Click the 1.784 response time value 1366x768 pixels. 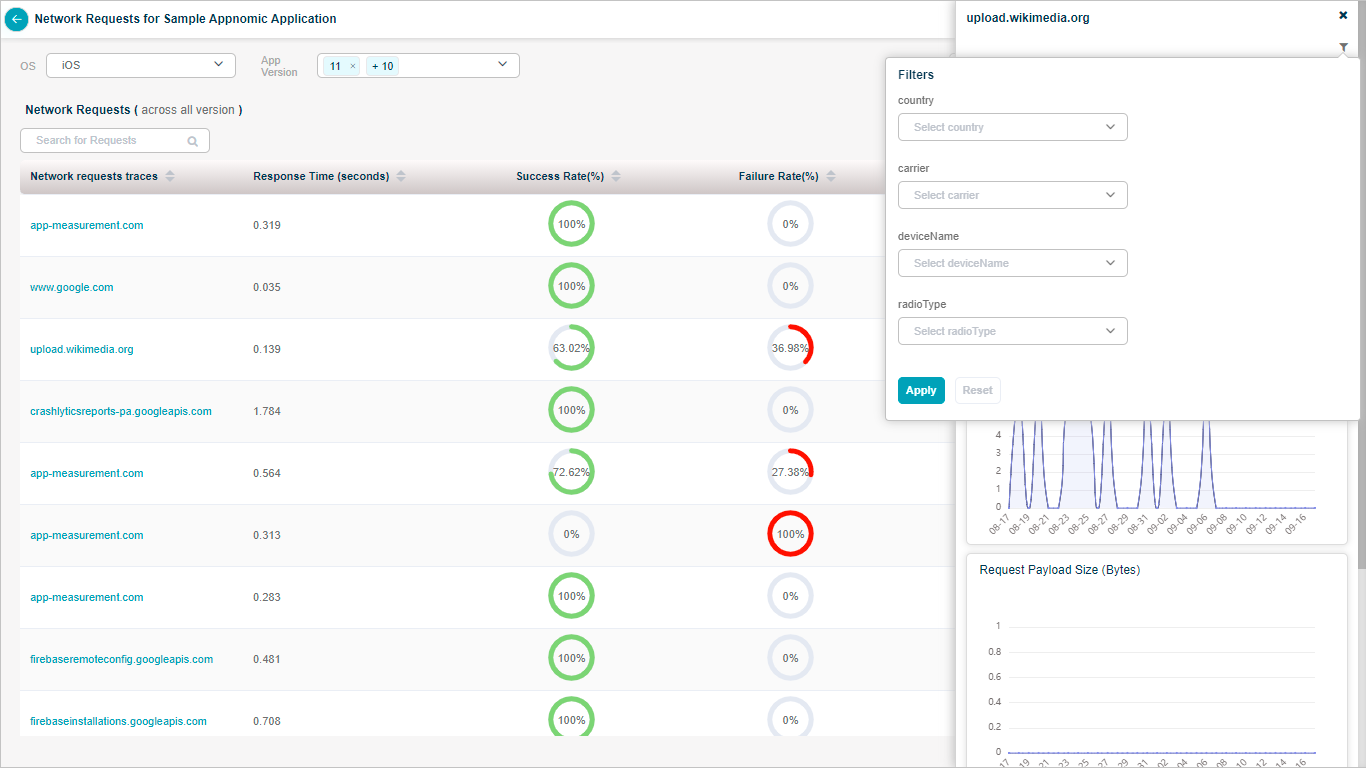(x=267, y=411)
